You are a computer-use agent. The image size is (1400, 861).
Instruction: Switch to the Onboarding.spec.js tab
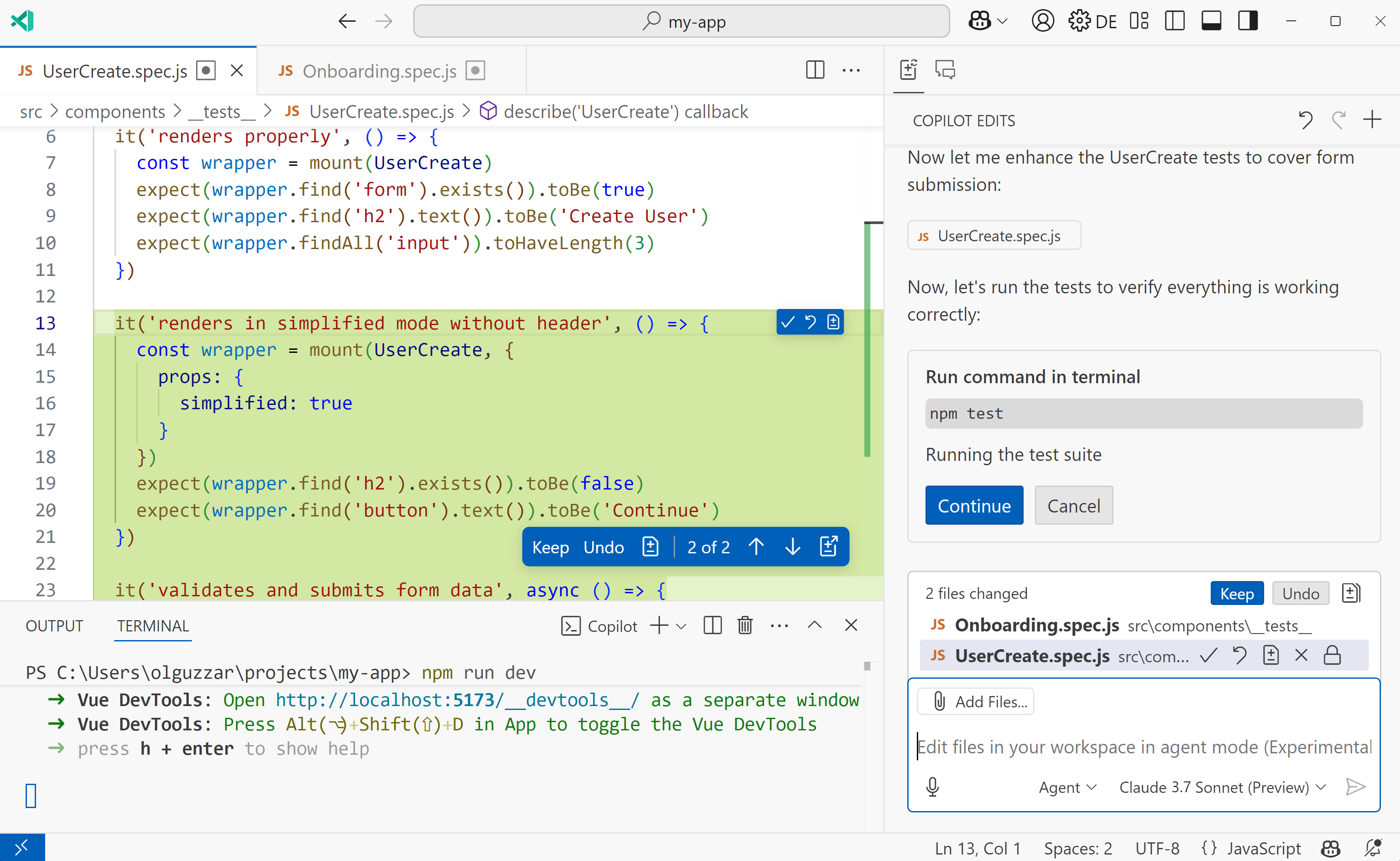click(x=379, y=71)
